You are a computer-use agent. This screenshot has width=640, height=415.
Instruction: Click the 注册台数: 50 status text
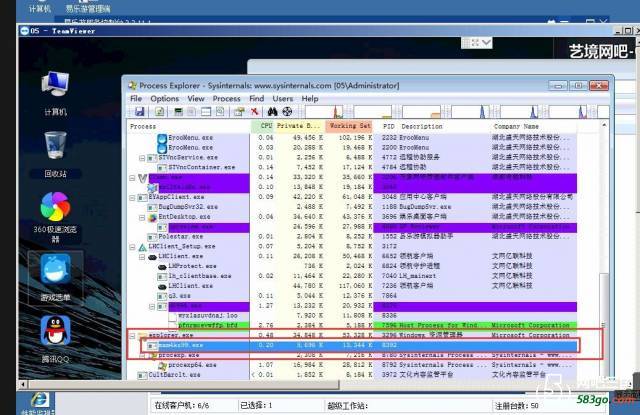[517, 406]
